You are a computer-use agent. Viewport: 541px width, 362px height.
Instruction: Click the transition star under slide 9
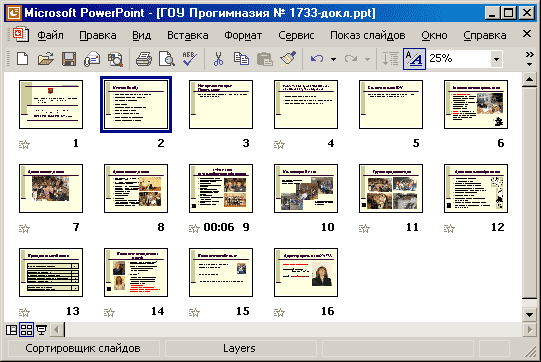click(194, 228)
